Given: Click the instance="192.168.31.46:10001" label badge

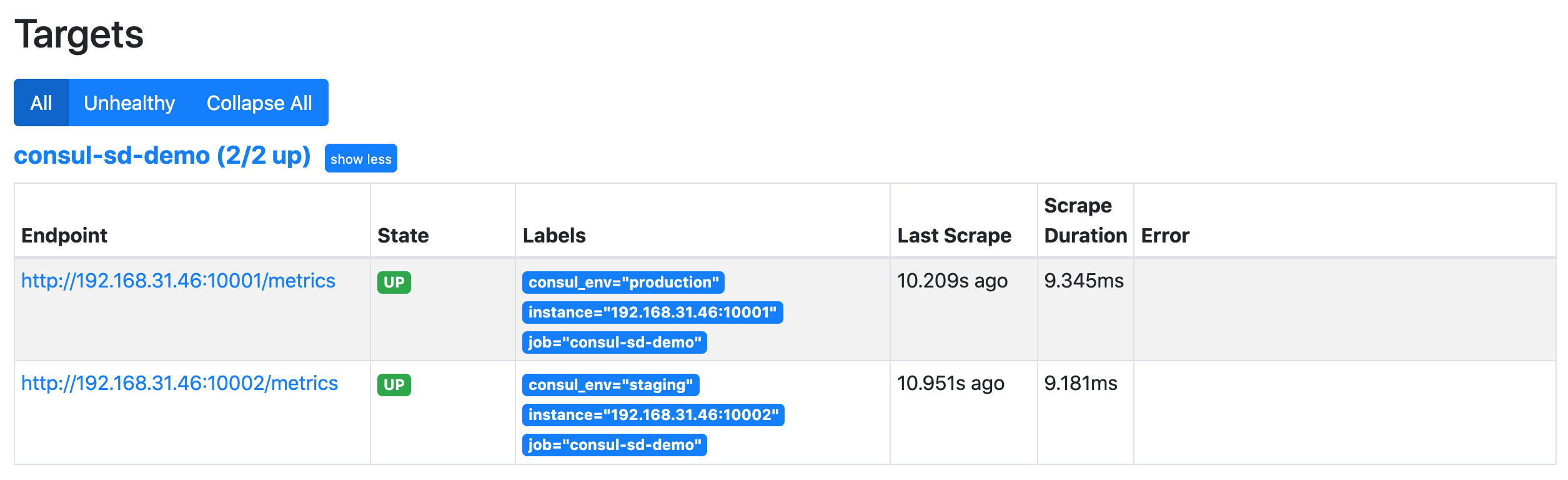Looking at the screenshot, I should (653, 312).
